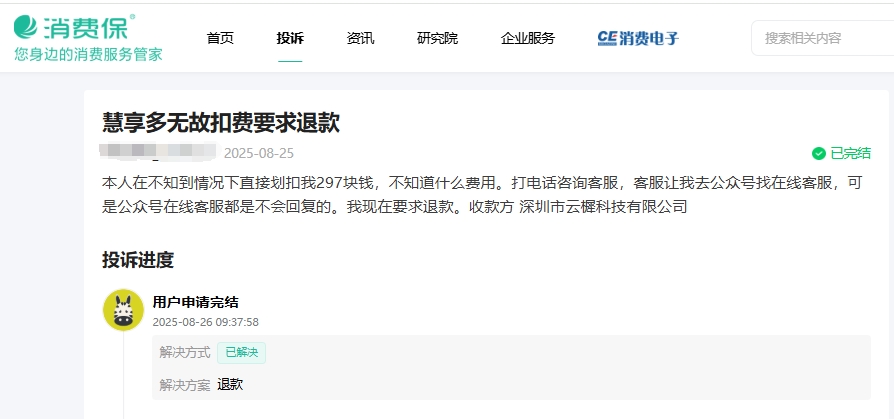Click the 已解决 status tag
The width and height of the screenshot is (894, 419).
pos(241,353)
